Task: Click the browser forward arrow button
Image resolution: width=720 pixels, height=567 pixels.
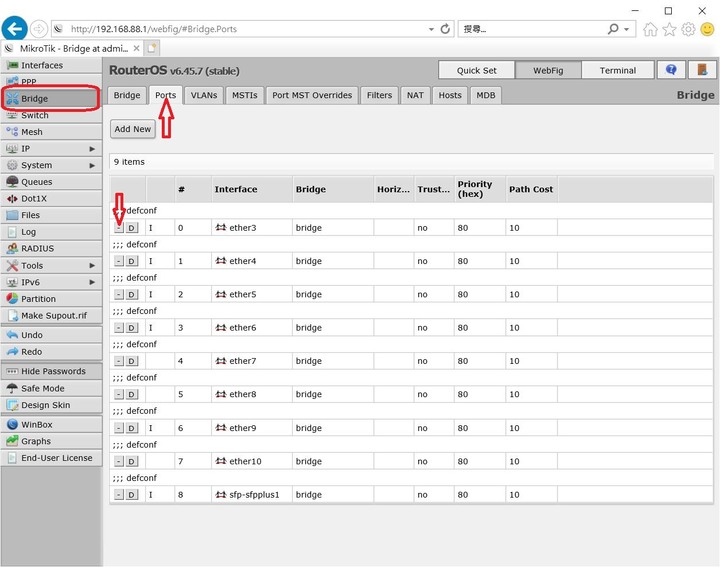Action: pyautogui.click(x=39, y=29)
